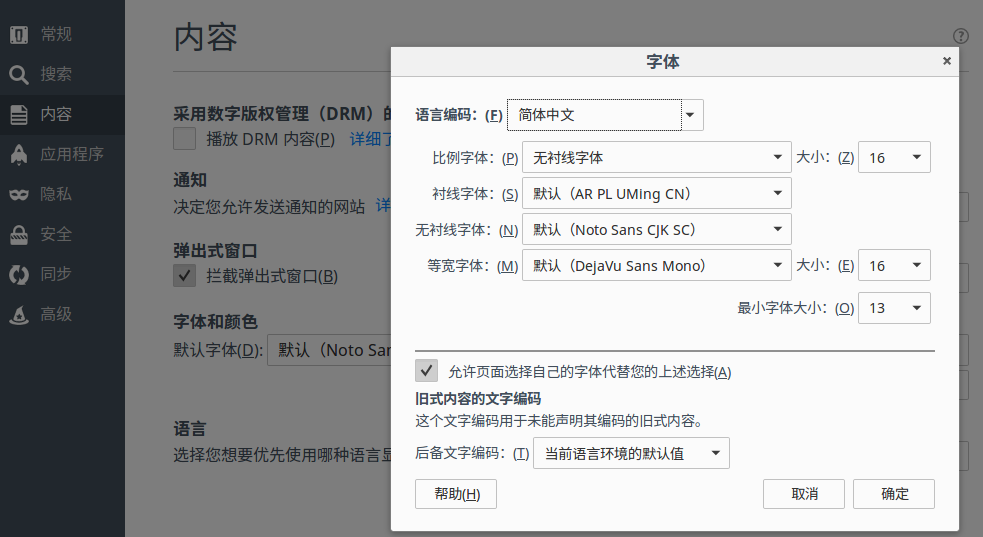Select the 内容 document icon in sidebar

point(18,114)
